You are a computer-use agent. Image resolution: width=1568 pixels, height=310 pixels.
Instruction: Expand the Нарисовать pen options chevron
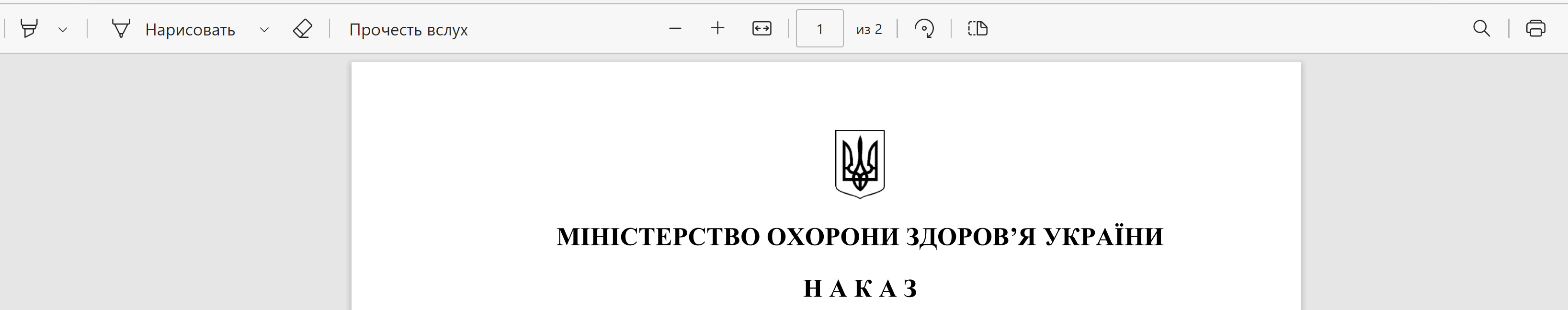[x=264, y=29]
